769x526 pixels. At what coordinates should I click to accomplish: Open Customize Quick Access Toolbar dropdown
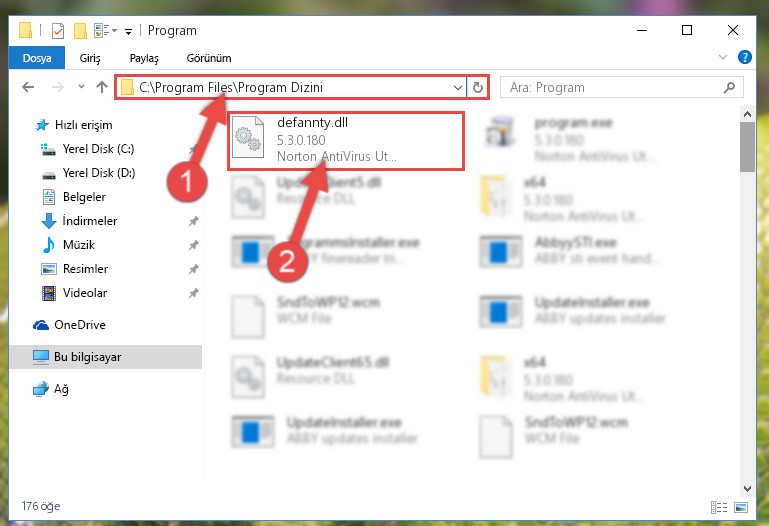pyautogui.click(x=128, y=32)
